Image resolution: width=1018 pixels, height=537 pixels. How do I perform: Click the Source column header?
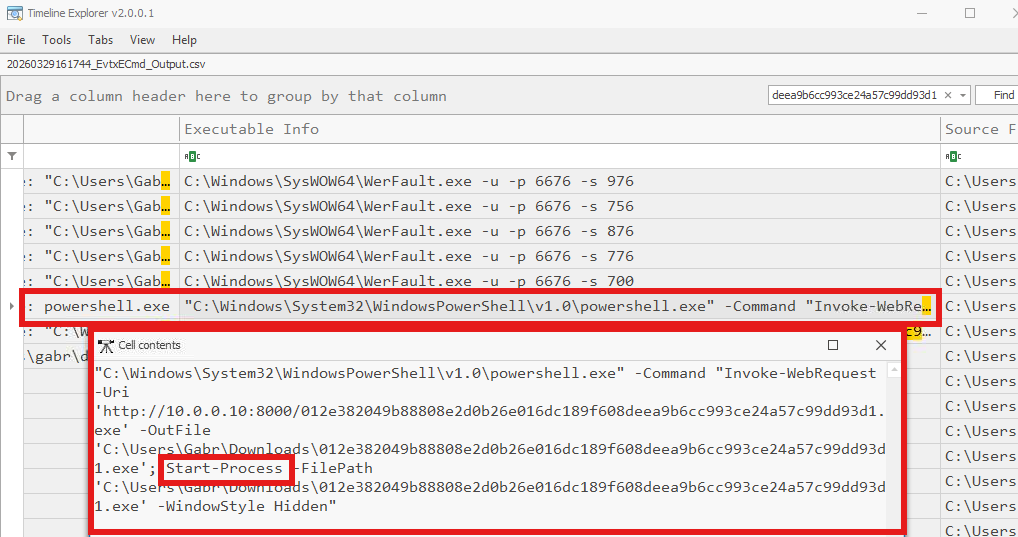pos(979,129)
